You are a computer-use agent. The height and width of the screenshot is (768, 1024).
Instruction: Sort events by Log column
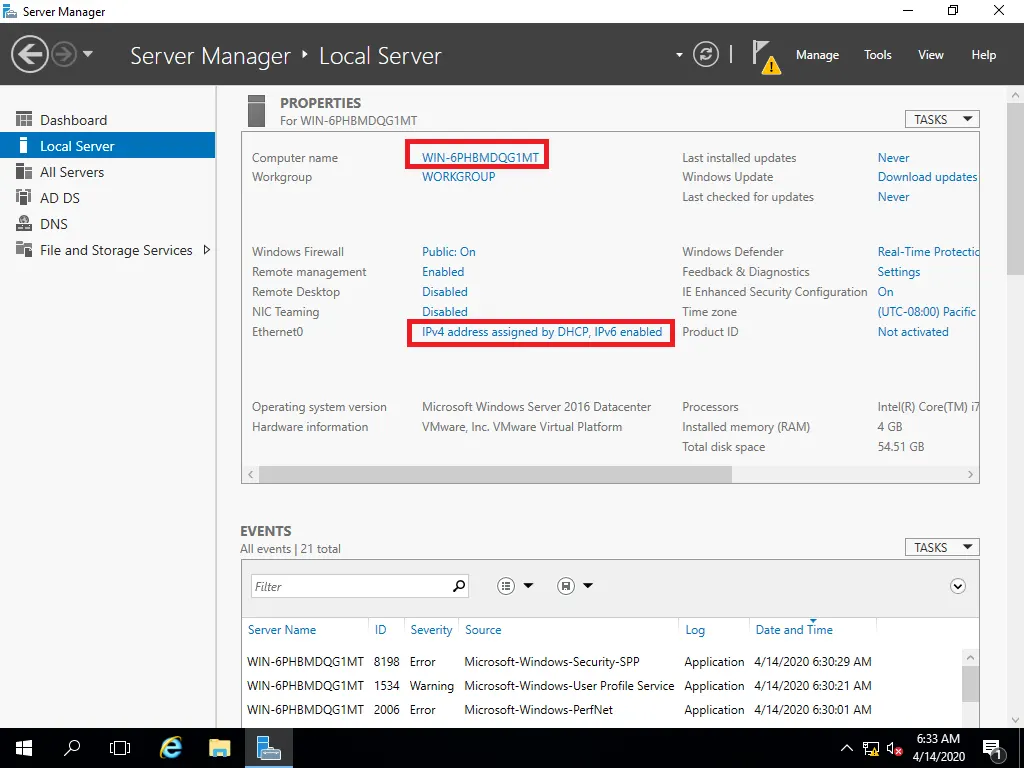pos(695,630)
